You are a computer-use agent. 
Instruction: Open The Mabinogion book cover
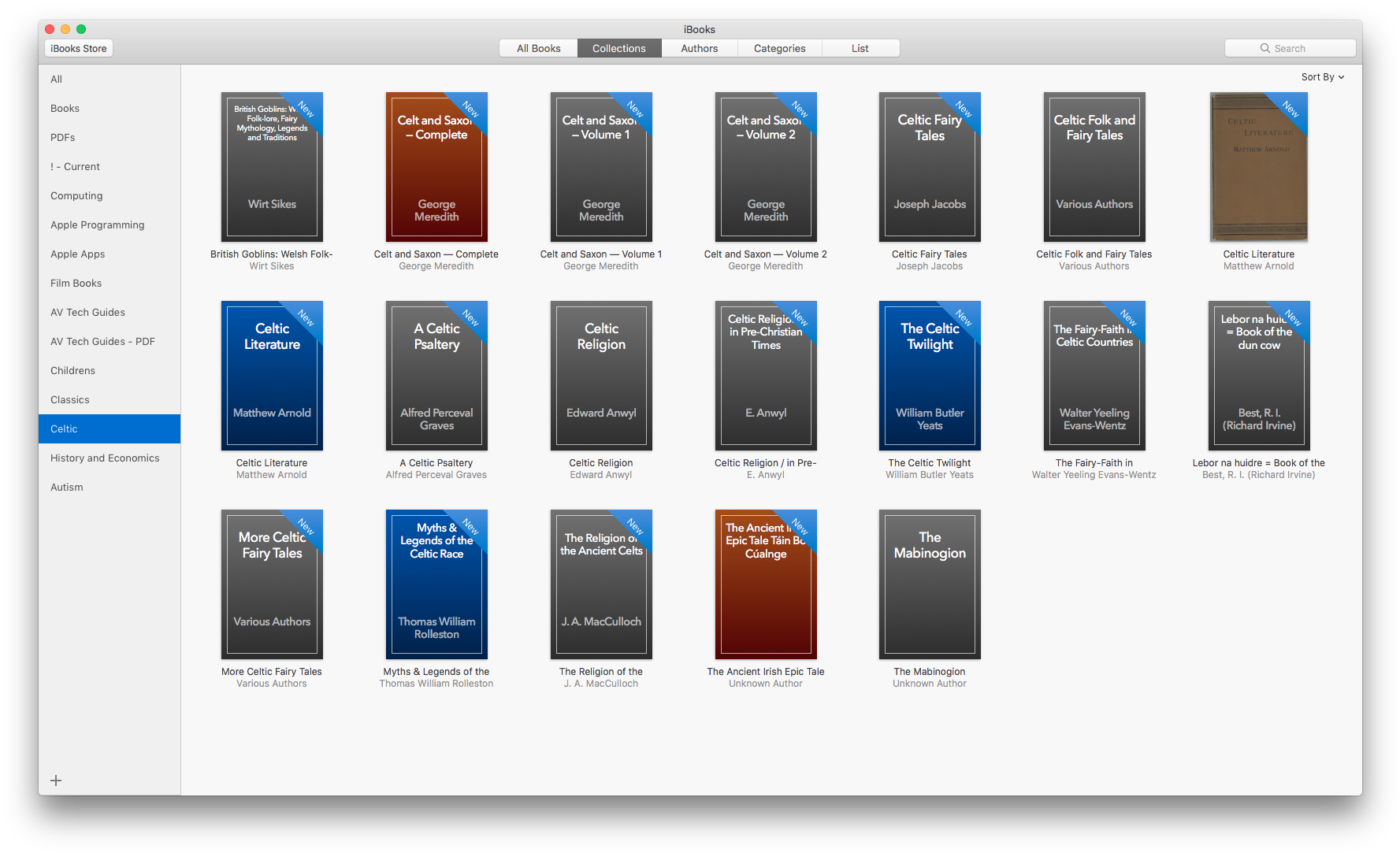930,584
